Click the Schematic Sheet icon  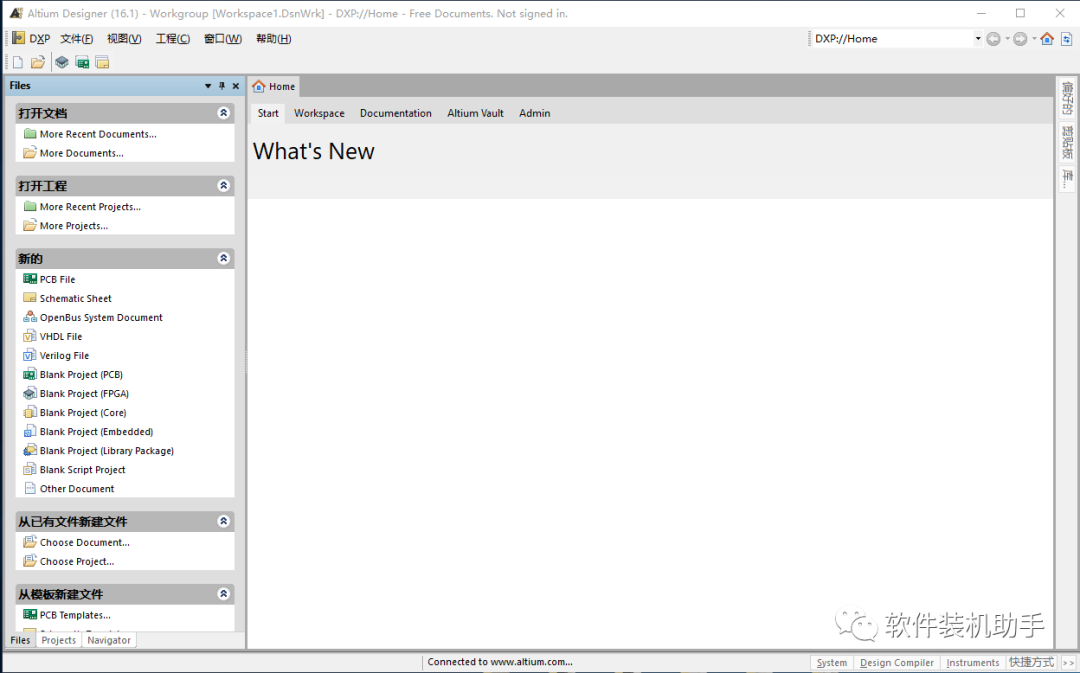coord(30,298)
